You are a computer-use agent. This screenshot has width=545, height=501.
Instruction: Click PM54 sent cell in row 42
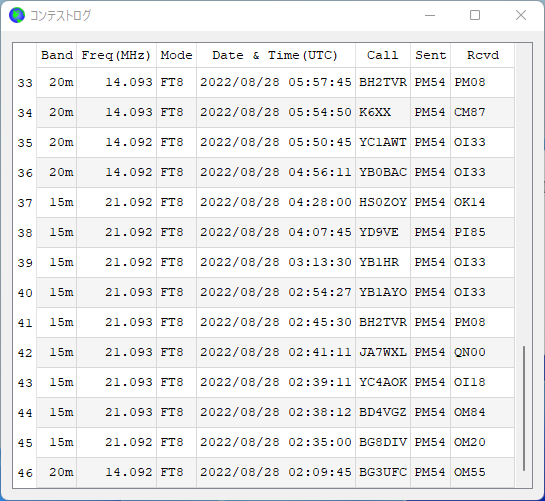pyautogui.click(x=430, y=352)
